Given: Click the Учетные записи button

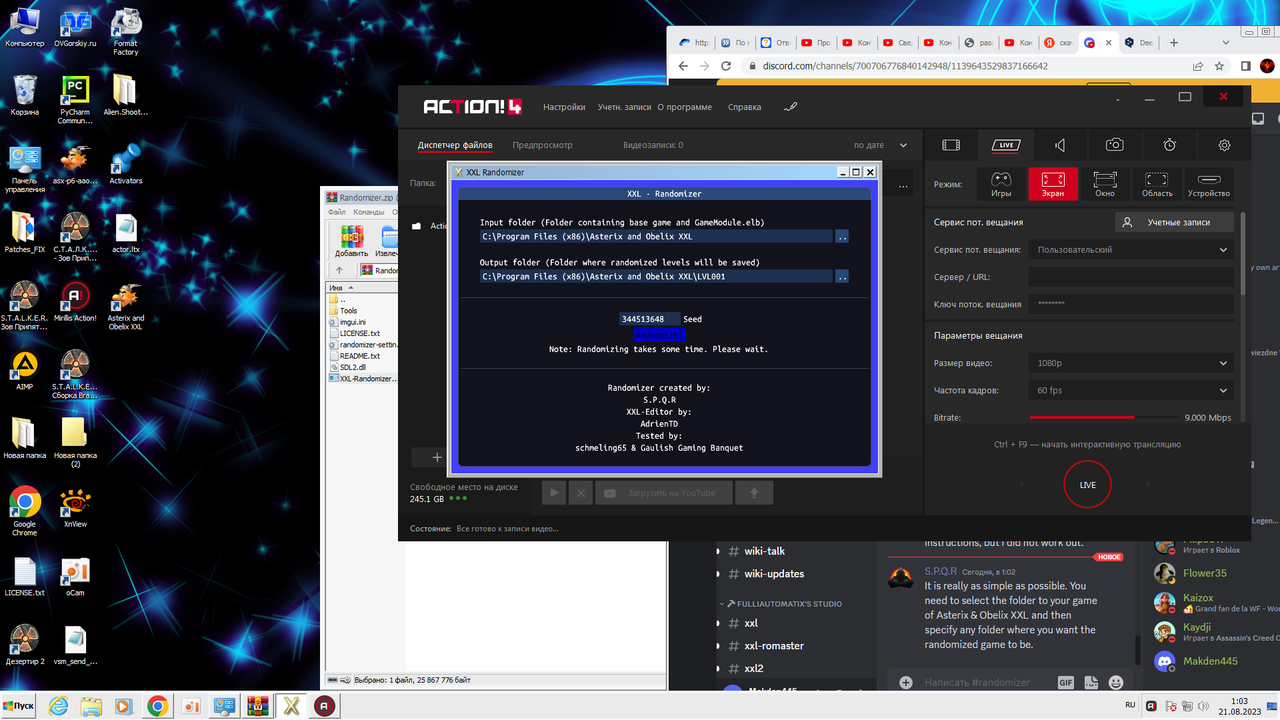Looking at the screenshot, I should coord(1174,222).
